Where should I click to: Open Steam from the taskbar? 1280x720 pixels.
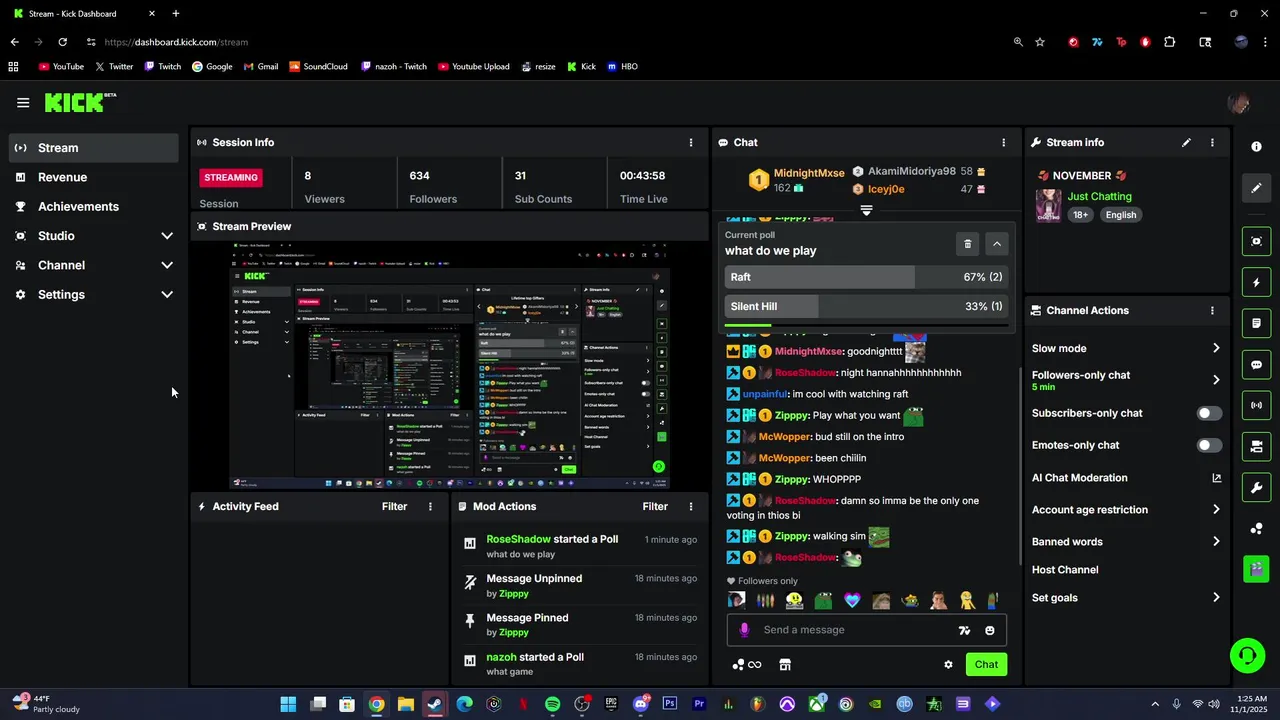tap(435, 704)
